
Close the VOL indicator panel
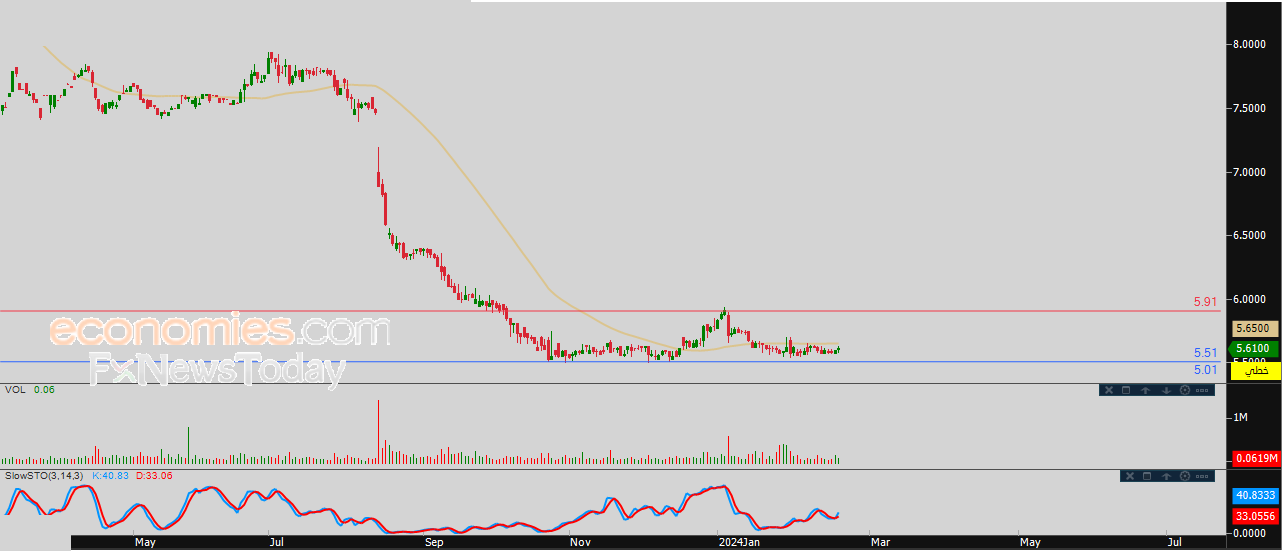[x=1107, y=390]
